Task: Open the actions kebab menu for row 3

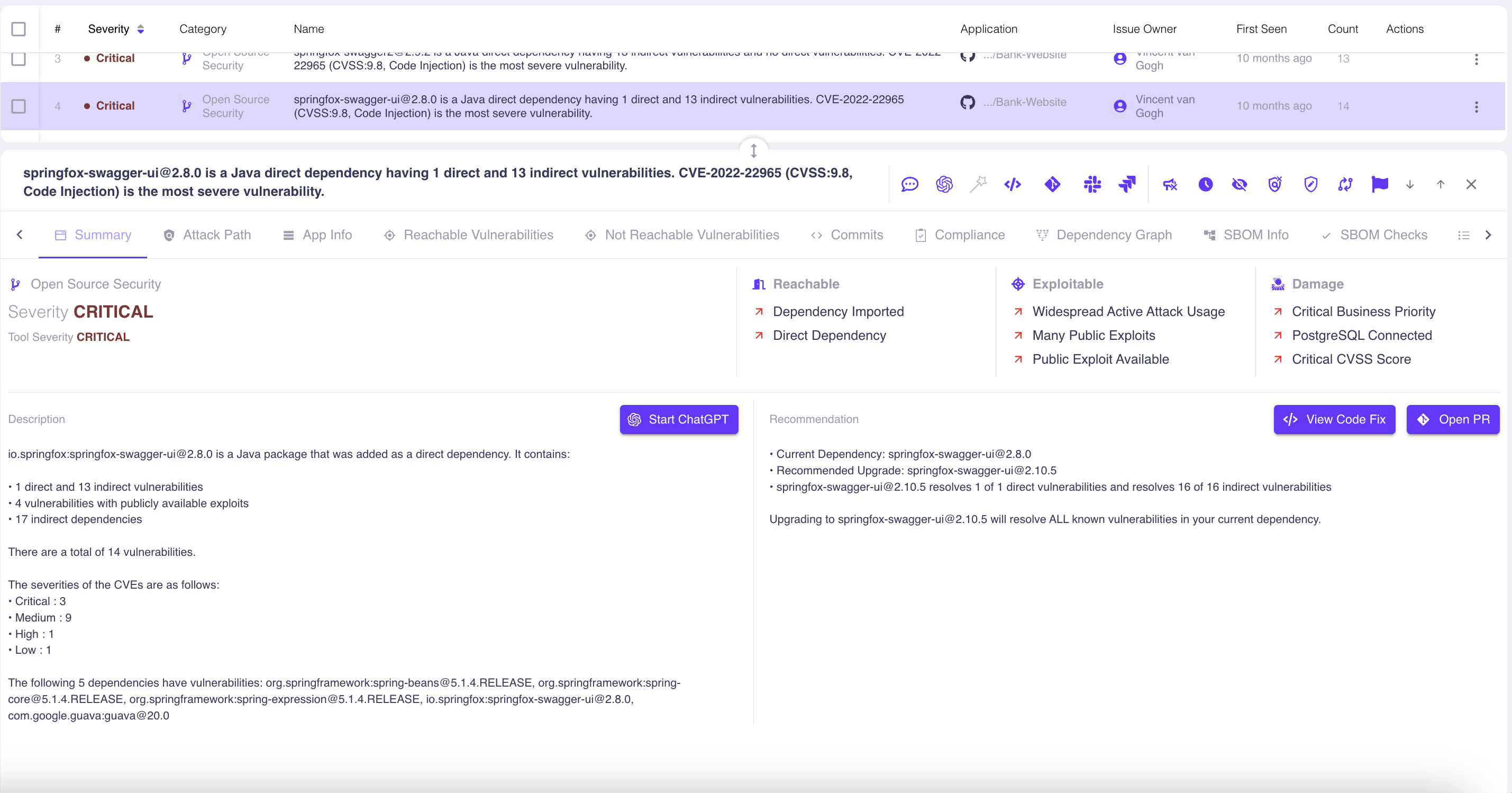Action: (1476, 59)
